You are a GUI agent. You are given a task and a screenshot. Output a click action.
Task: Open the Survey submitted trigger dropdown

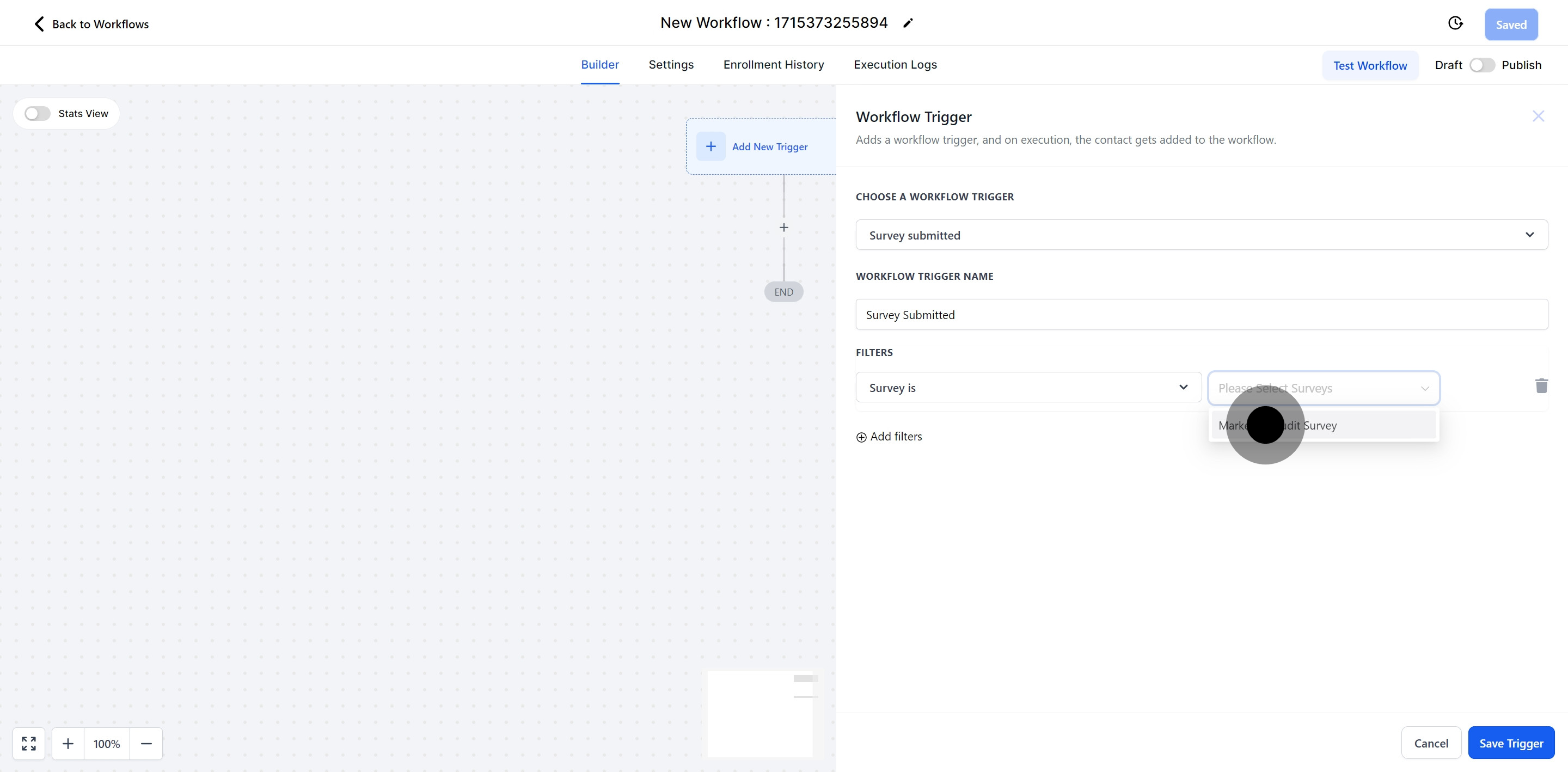click(x=1202, y=235)
